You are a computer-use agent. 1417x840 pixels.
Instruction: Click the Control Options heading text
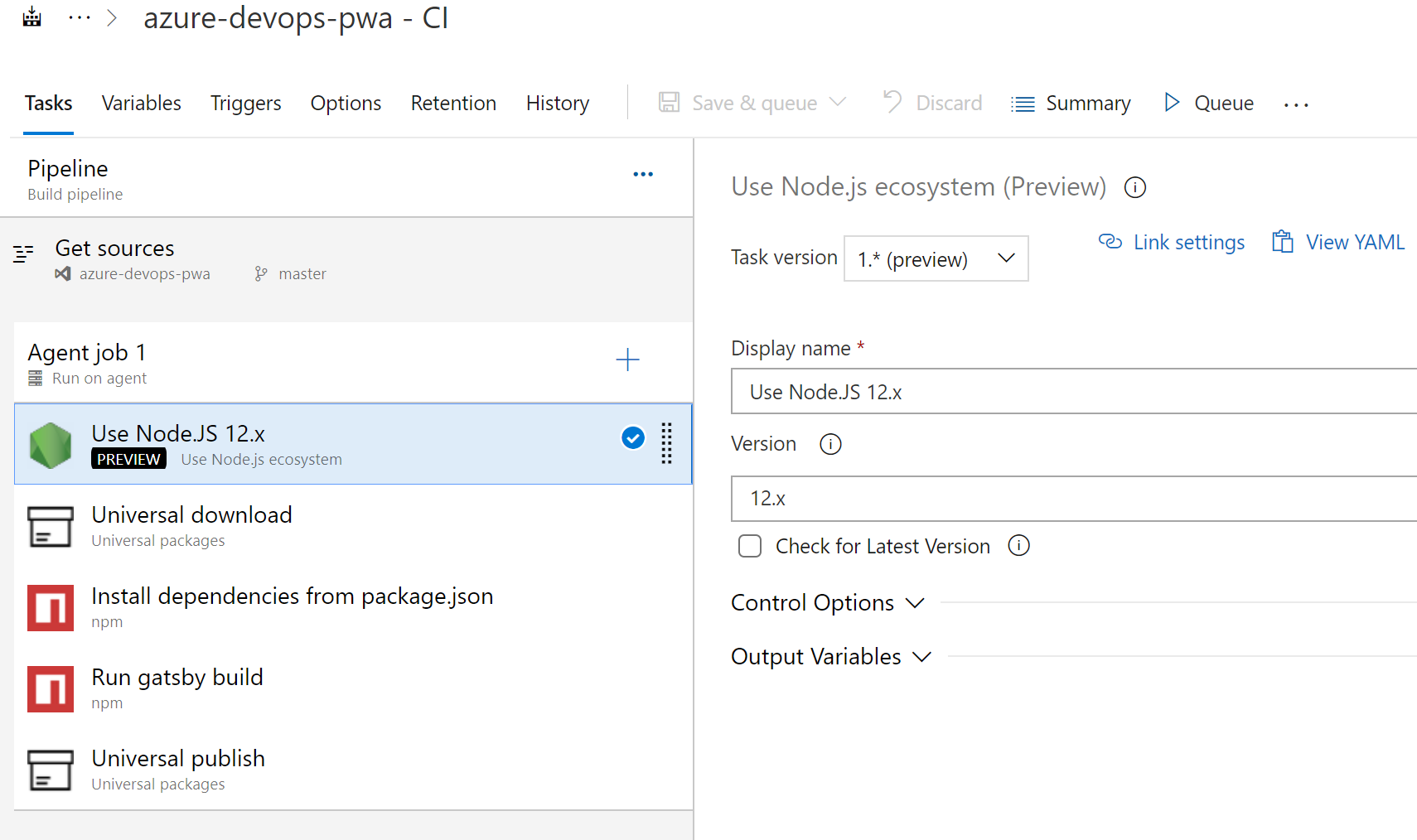pos(812,603)
